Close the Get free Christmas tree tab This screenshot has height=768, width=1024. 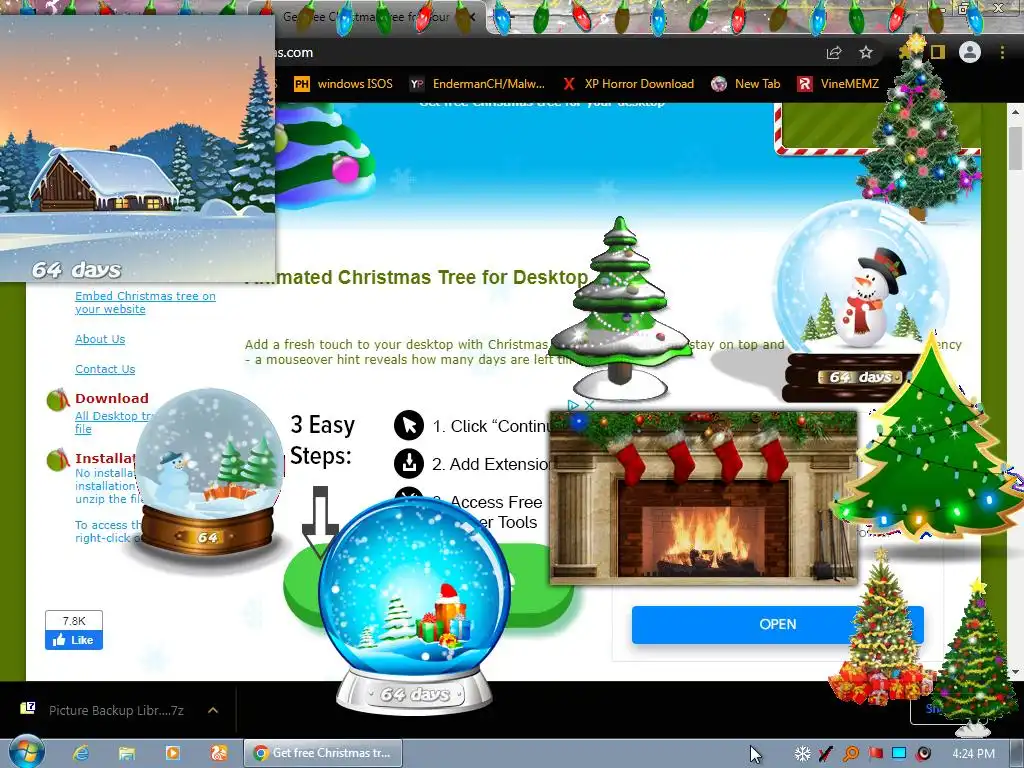(472, 16)
